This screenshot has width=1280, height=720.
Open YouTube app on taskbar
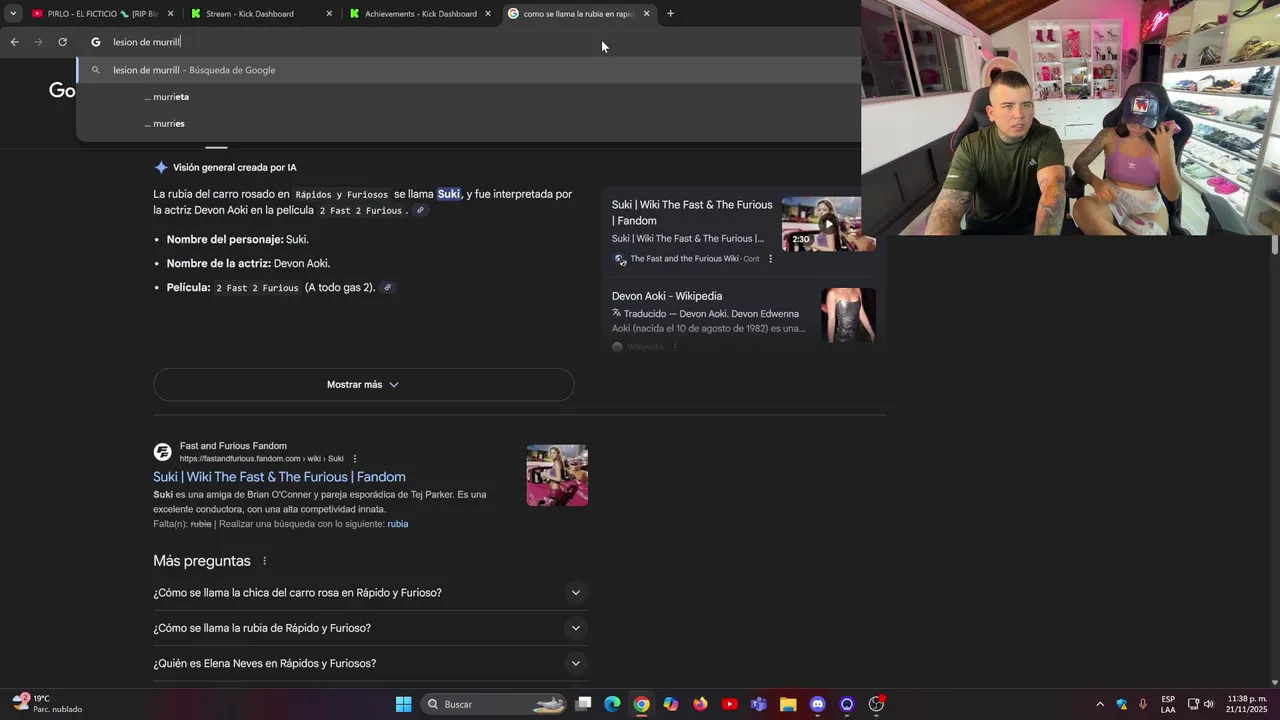click(x=730, y=704)
